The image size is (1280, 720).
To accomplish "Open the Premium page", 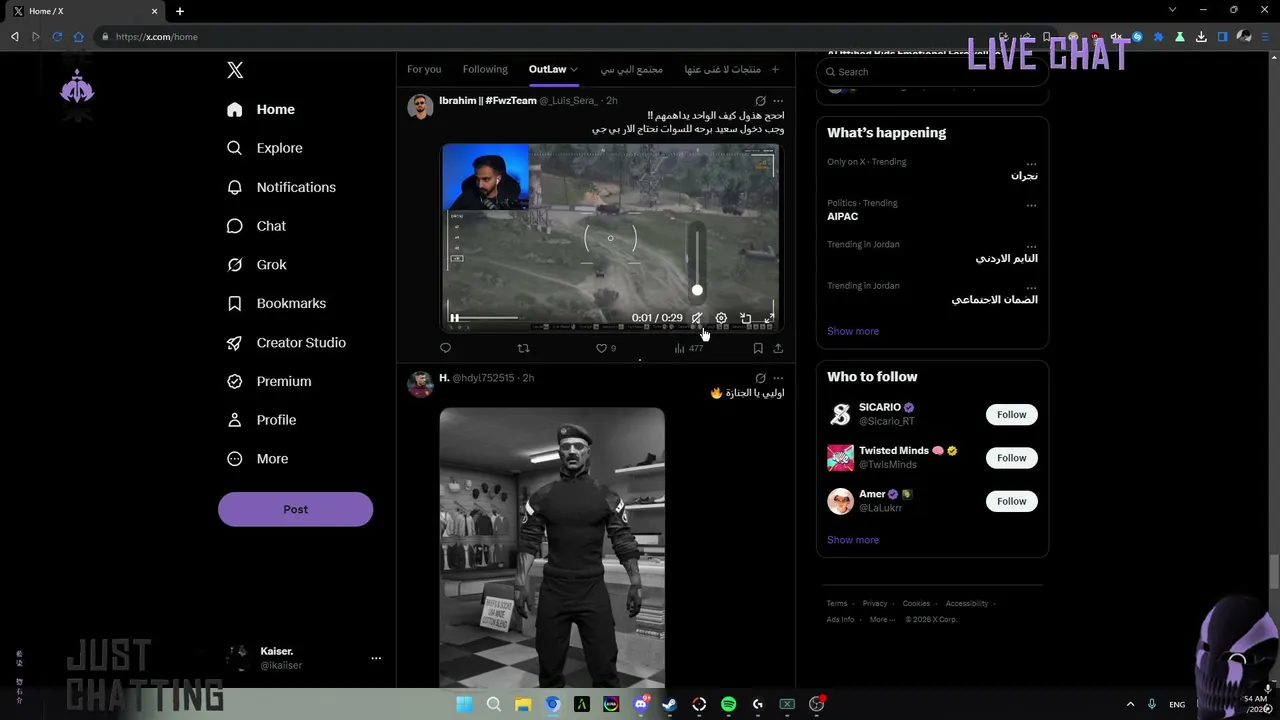I will [x=269, y=381].
